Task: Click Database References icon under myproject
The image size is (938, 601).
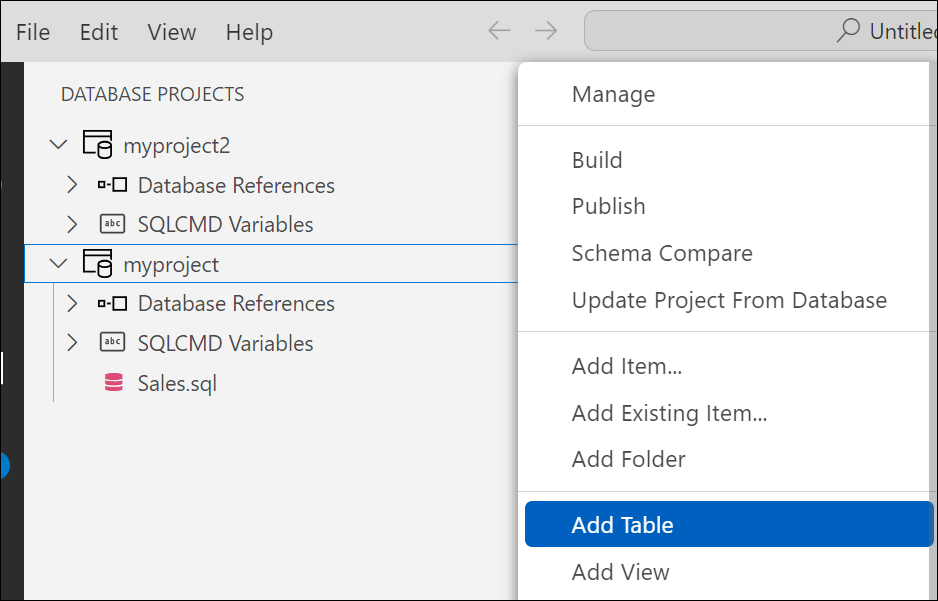Action: pos(113,303)
